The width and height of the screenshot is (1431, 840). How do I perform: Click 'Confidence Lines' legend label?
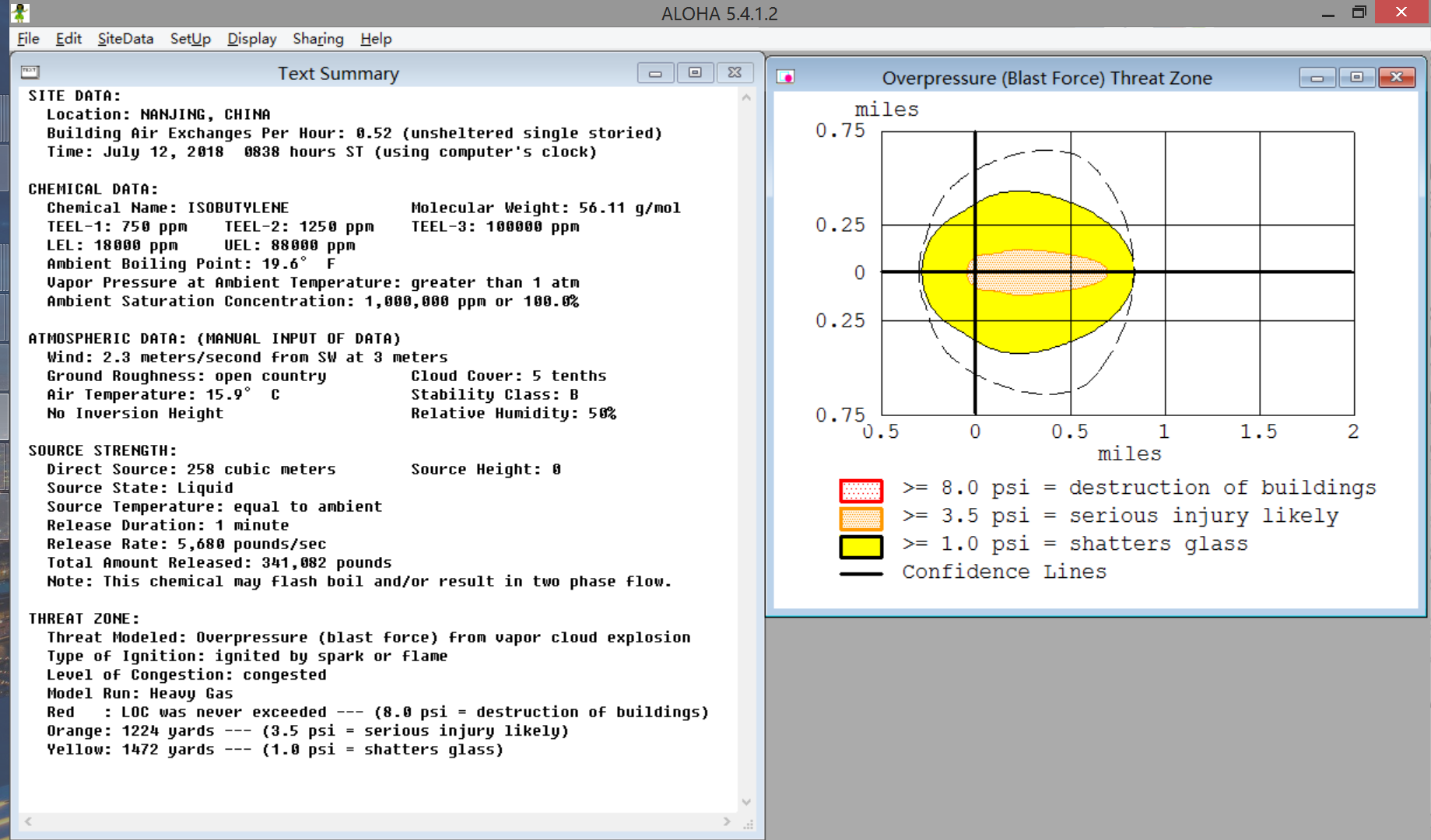[x=1004, y=572]
